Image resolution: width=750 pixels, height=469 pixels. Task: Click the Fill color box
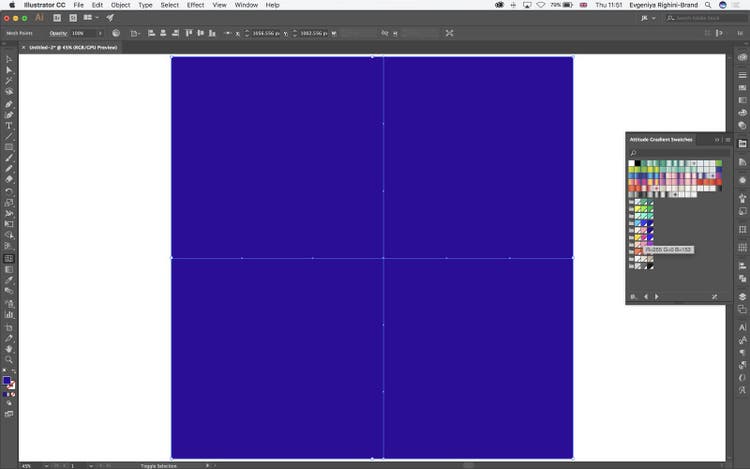6,381
